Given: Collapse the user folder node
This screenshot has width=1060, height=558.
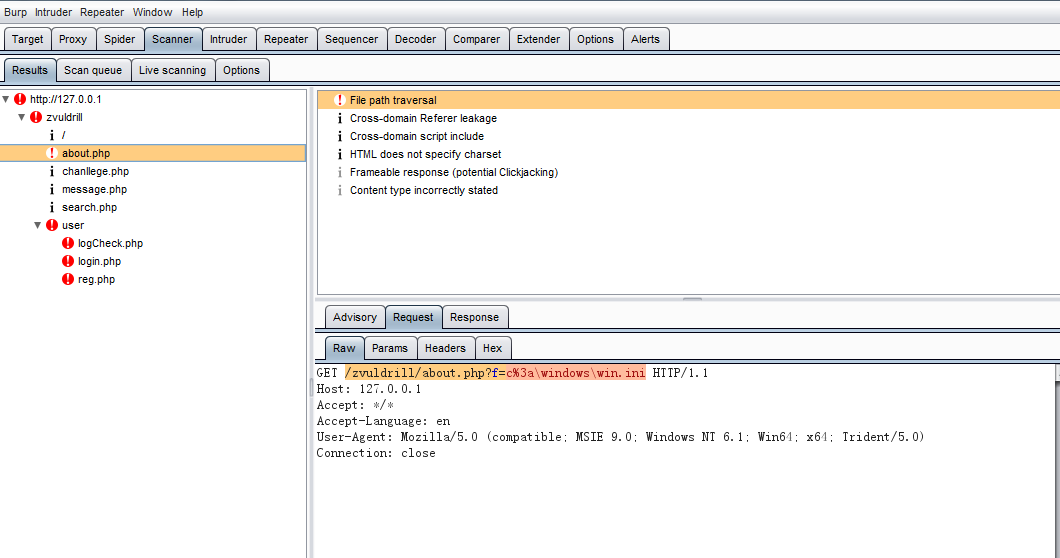Looking at the screenshot, I should (x=38, y=225).
